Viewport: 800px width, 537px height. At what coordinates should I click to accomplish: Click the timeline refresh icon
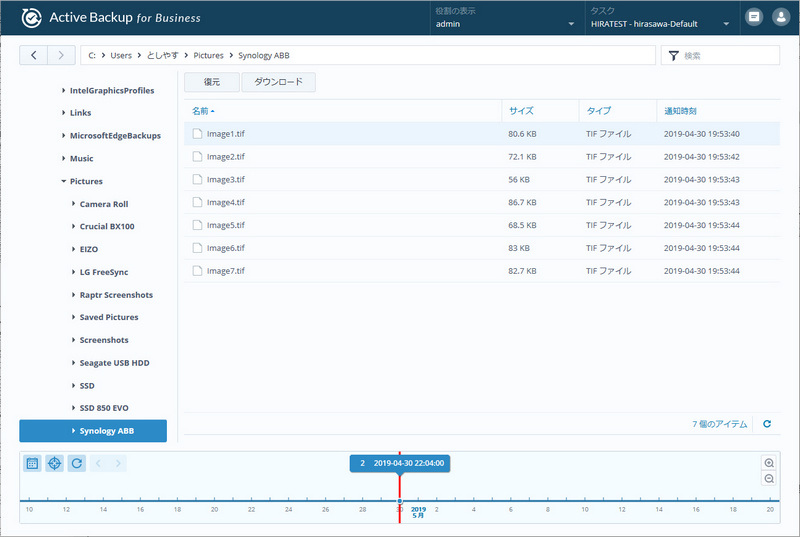pyautogui.click(x=77, y=464)
